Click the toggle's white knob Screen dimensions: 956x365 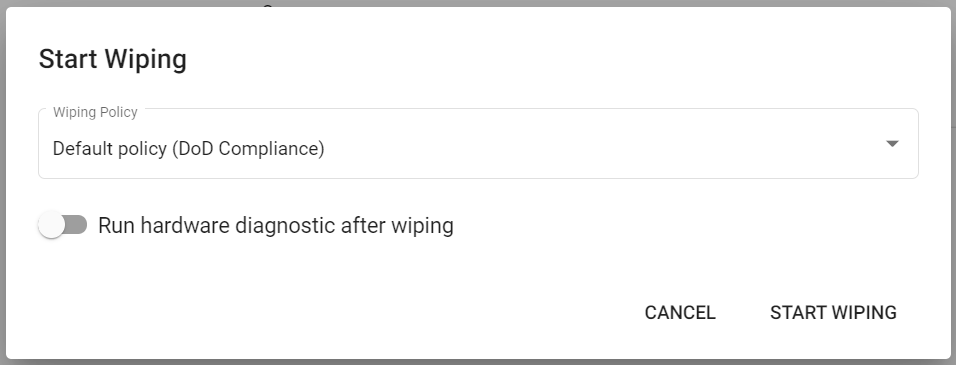(51, 225)
